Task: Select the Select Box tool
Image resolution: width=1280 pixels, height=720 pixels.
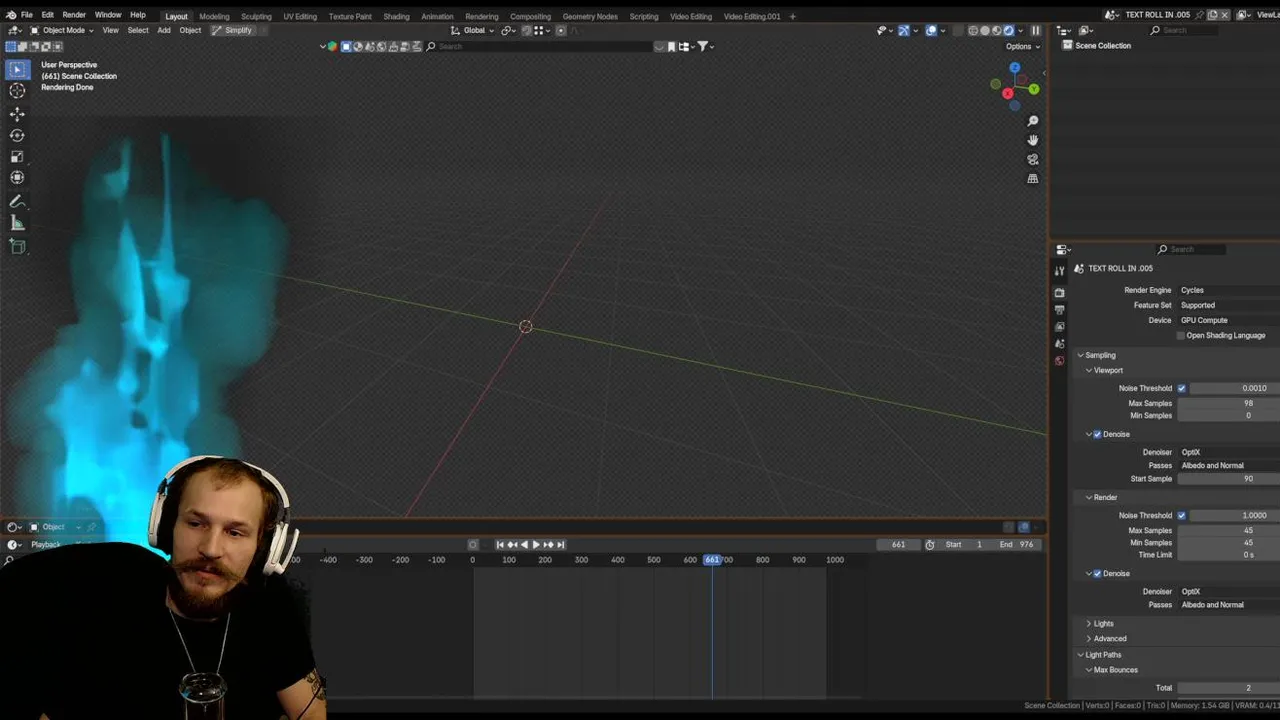Action: 17,69
